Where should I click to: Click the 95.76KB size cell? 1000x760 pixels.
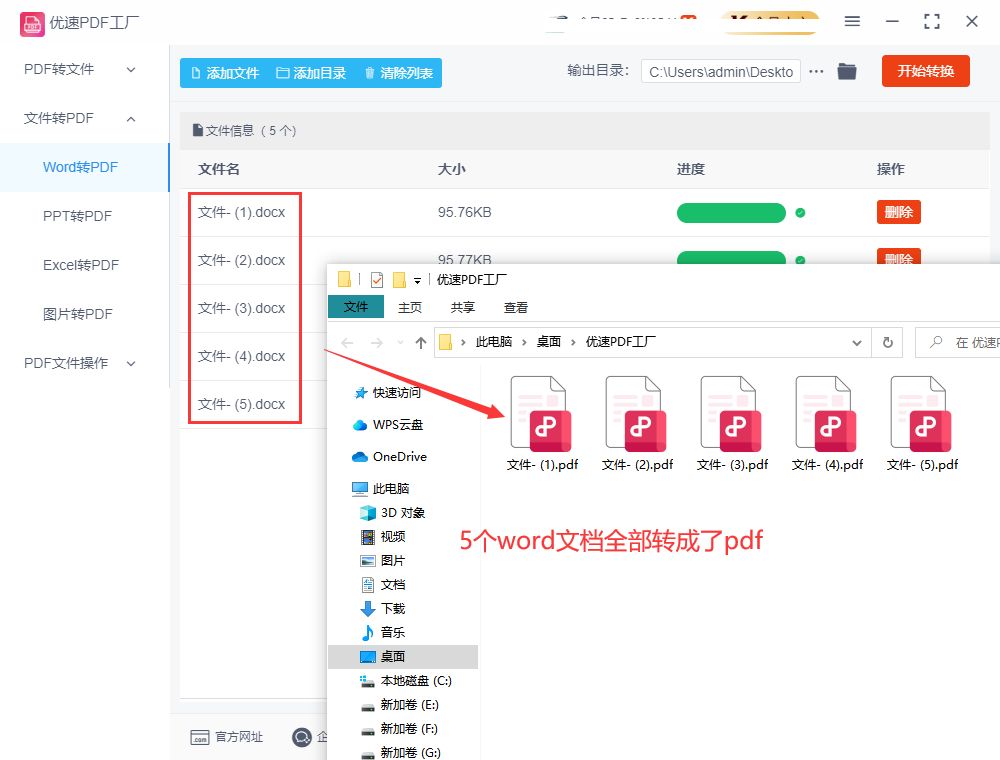(464, 212)
